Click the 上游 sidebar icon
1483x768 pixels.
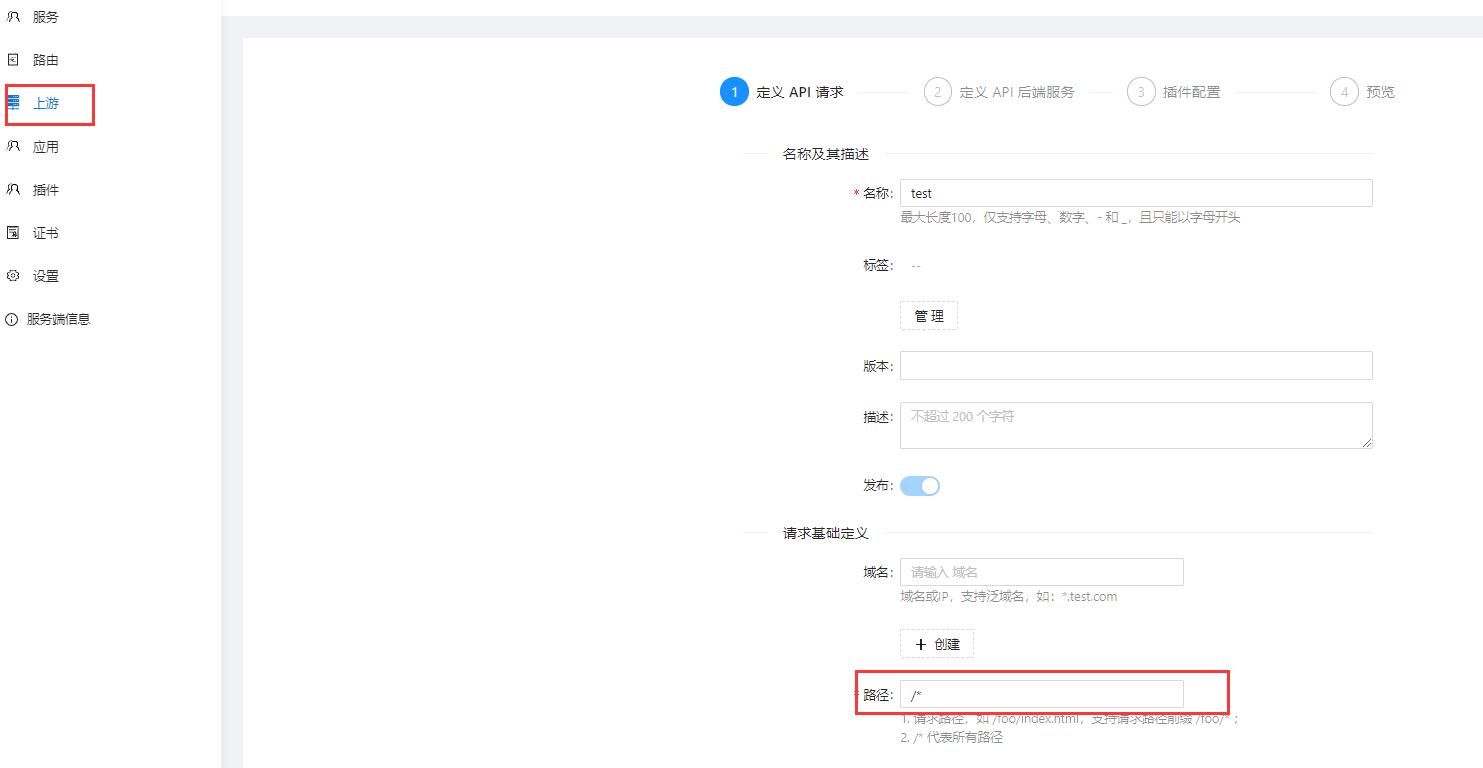[13, 103]
